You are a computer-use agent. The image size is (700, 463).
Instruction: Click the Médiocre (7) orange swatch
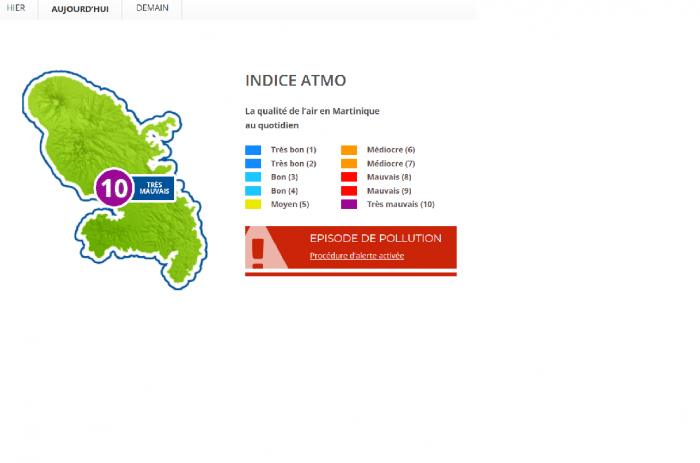point(349,163)
